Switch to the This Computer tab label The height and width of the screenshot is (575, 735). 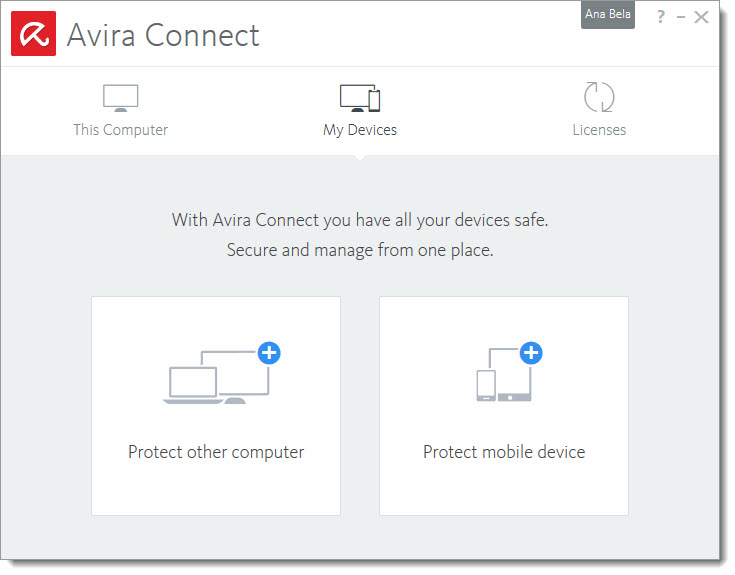pyautogui.click(x=120, y=130)
